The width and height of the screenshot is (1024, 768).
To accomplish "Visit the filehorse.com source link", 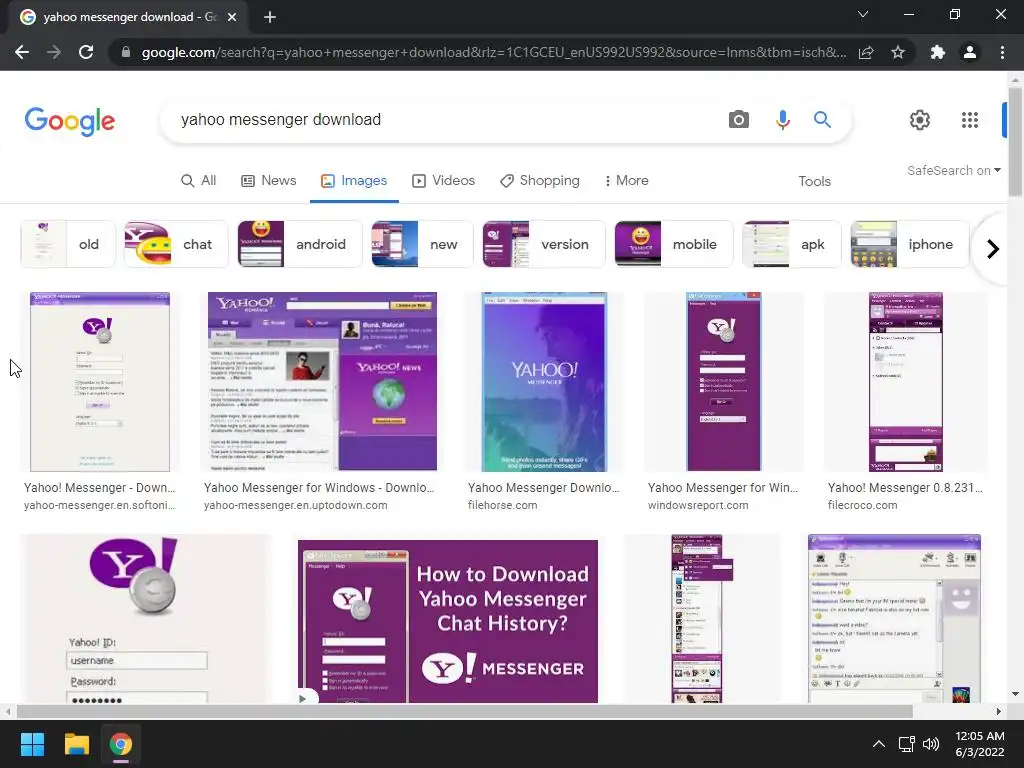I will tap(503, 505).
